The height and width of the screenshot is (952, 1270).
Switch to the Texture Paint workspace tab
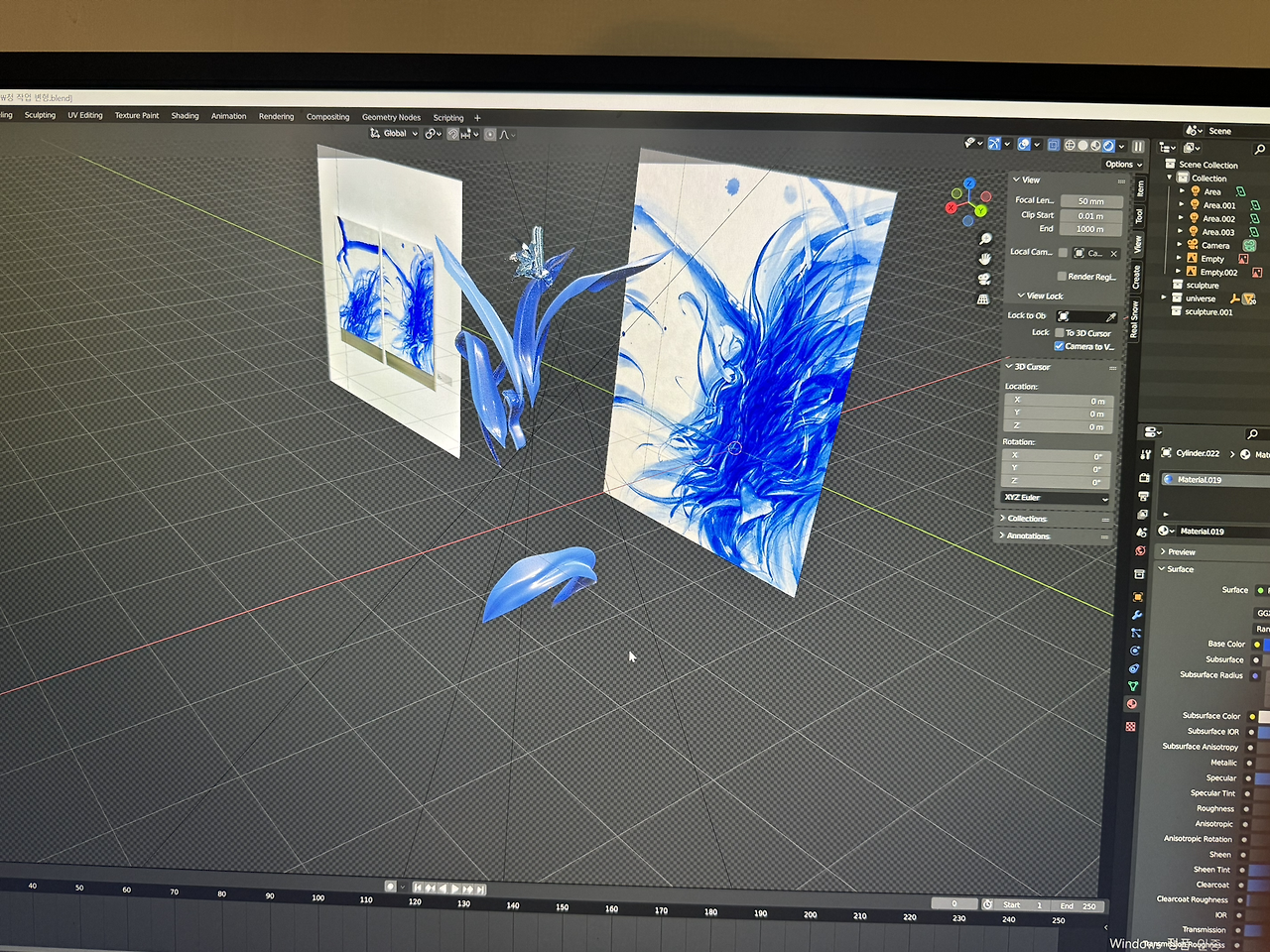(137, 115)
